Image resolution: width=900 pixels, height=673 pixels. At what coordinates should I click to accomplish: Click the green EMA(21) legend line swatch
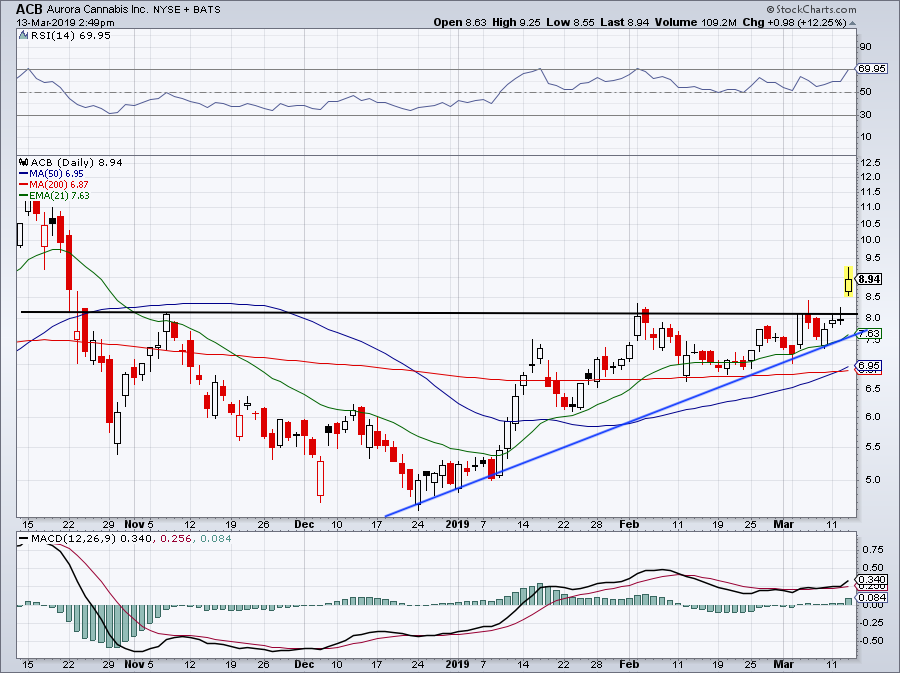point(24,196)
